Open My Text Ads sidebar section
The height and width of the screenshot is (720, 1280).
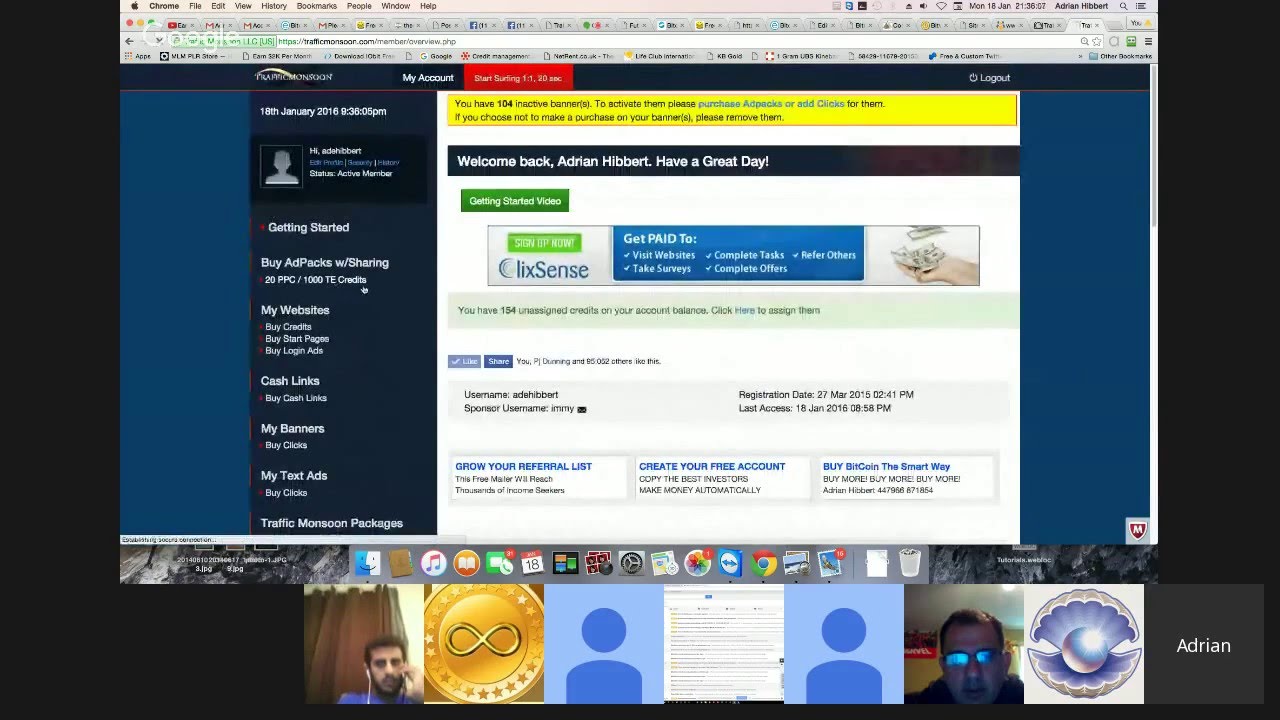coord(294,476)
